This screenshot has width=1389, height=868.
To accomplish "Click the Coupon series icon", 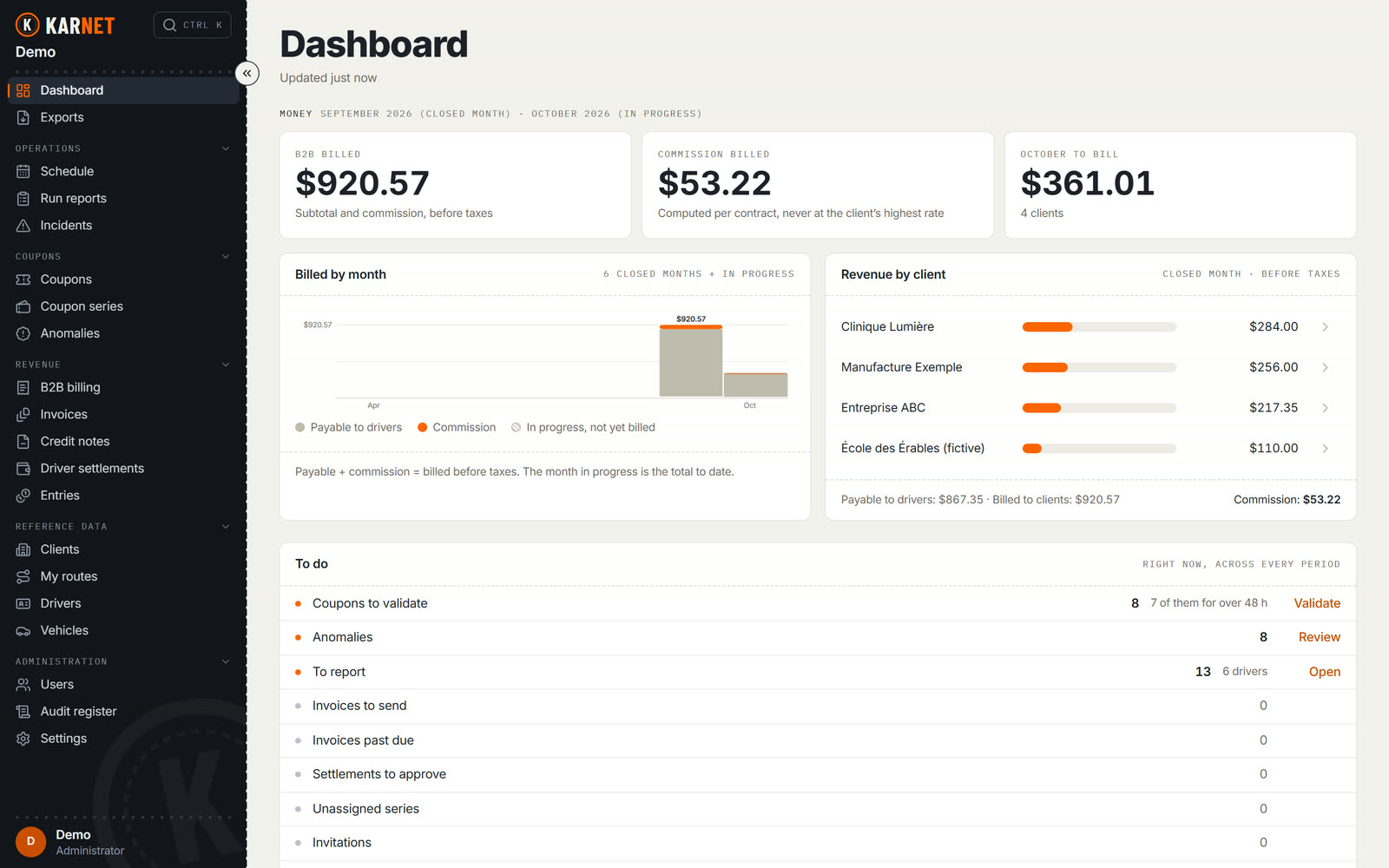I will pyautogui.click(x=23, y=306).
